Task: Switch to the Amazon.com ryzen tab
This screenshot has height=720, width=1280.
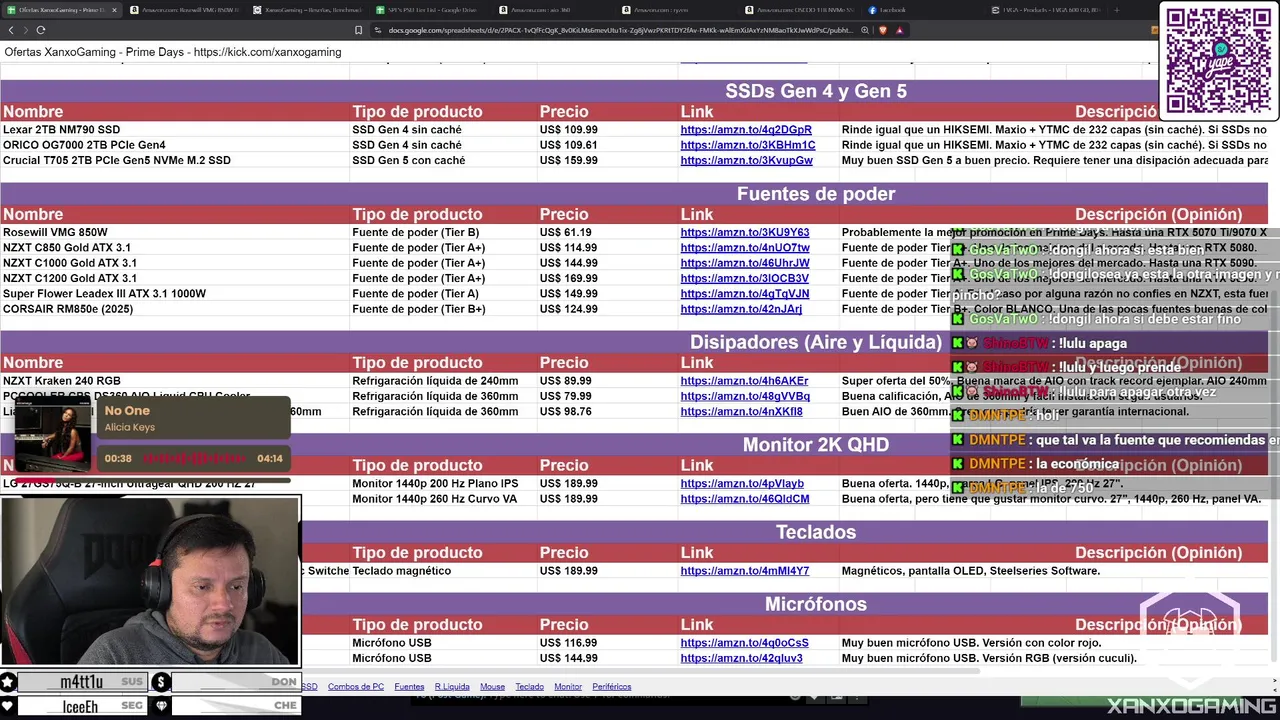Action: point(677,10)
